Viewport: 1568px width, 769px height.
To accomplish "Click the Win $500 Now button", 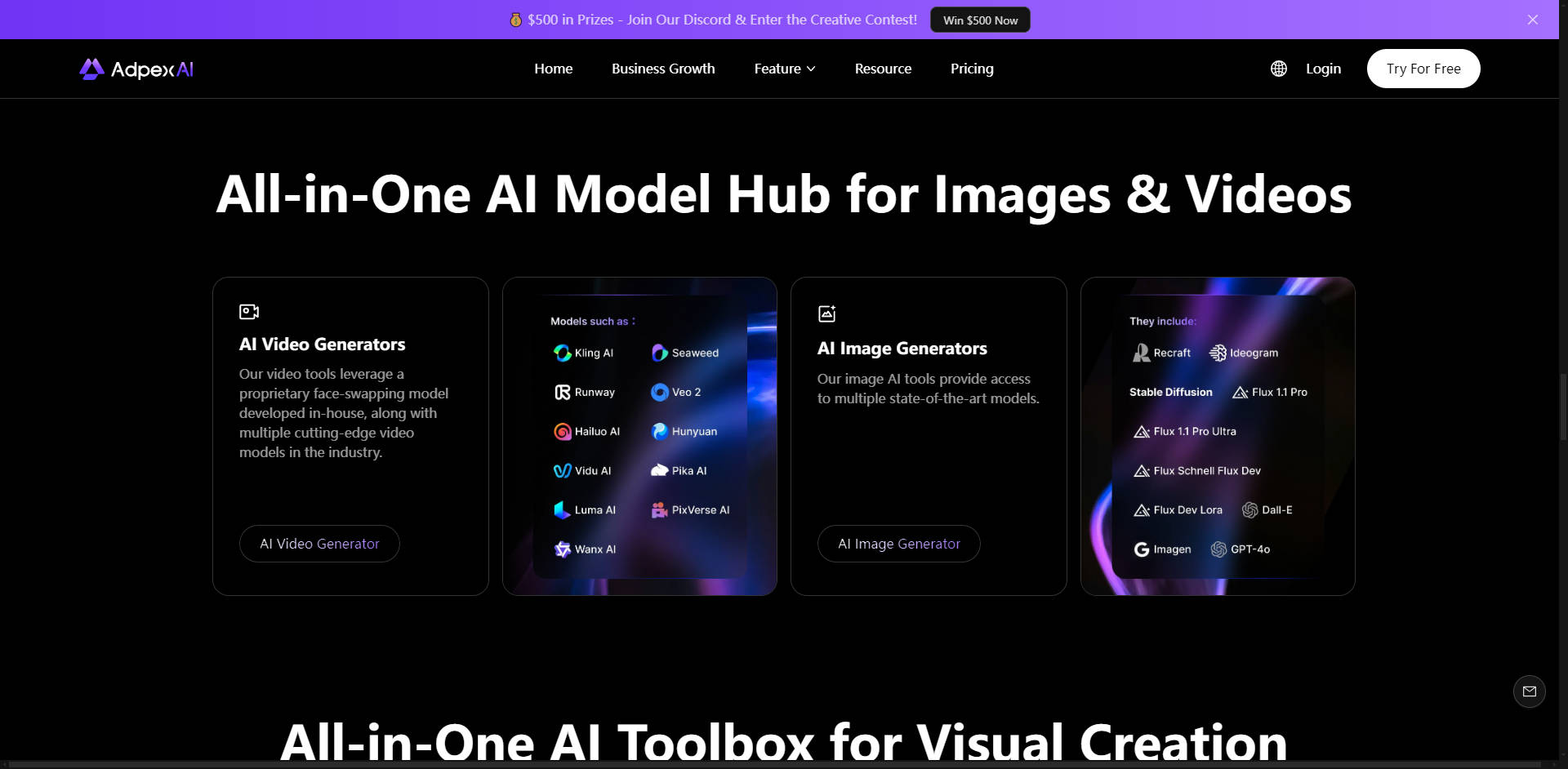I will coord(980,20).
